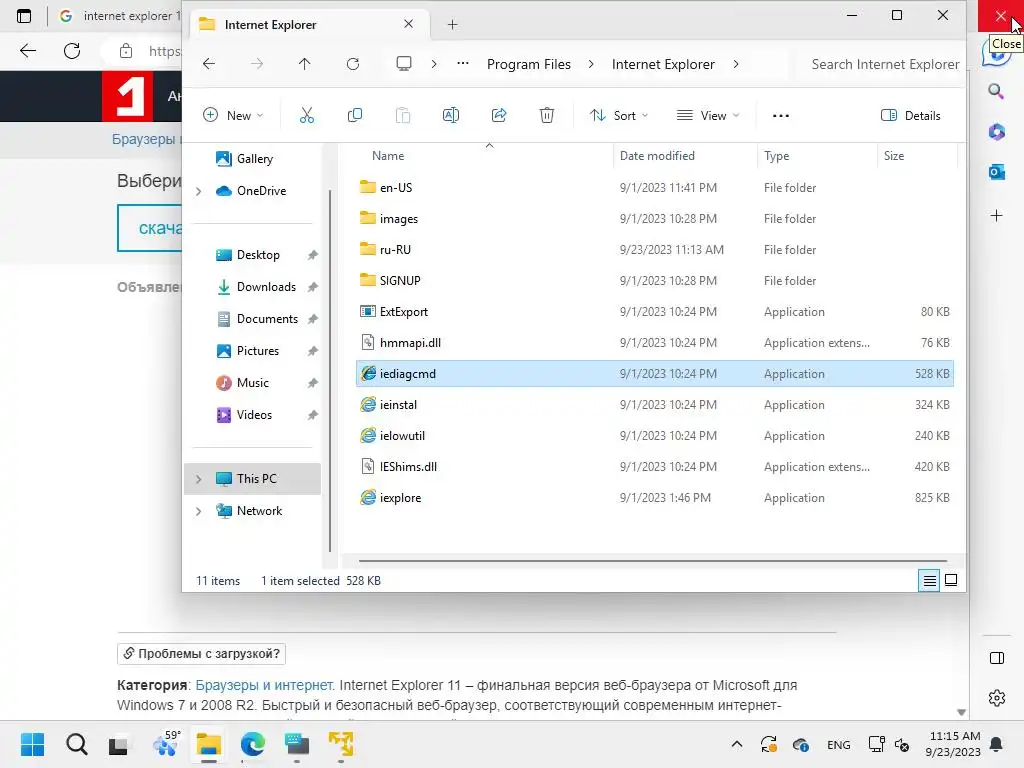Select the ielowutil application

coord(654,436)
